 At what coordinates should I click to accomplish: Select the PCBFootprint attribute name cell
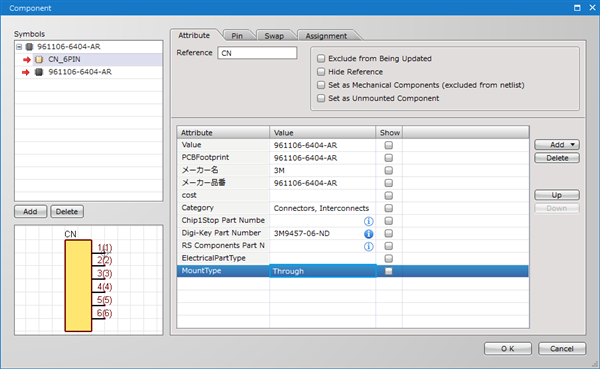coord(223,158)
